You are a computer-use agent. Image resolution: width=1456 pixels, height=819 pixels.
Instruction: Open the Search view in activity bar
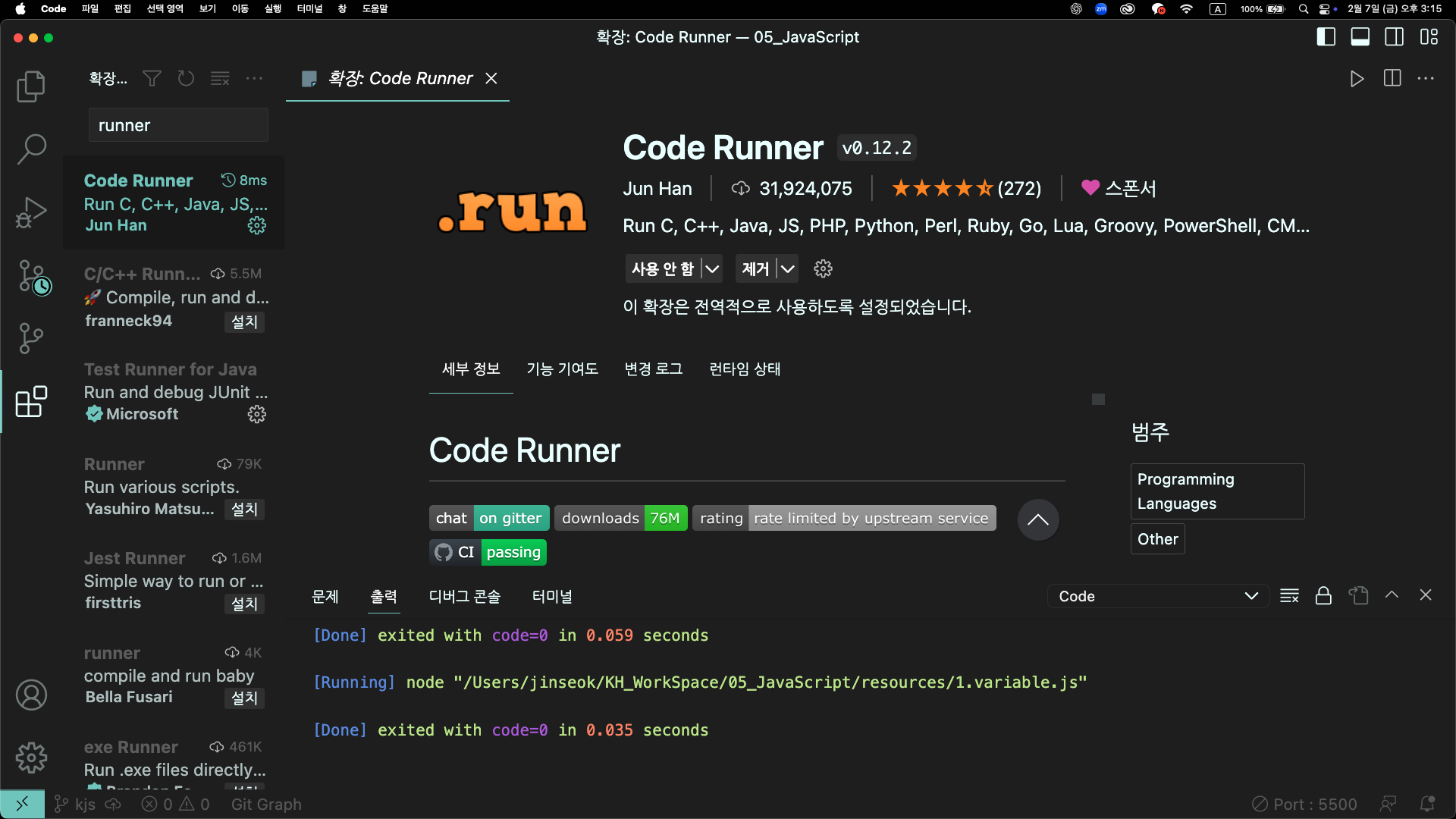coord(31,149)
